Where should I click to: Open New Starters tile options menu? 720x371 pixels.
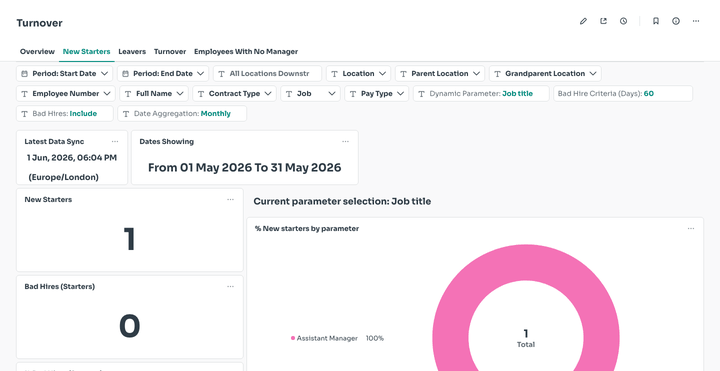[x=231, y=199]
